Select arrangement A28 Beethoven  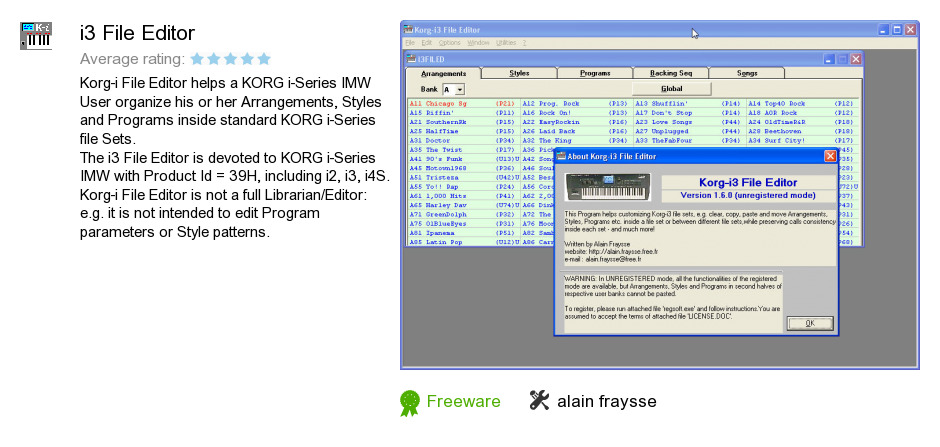tap(803, 131)
